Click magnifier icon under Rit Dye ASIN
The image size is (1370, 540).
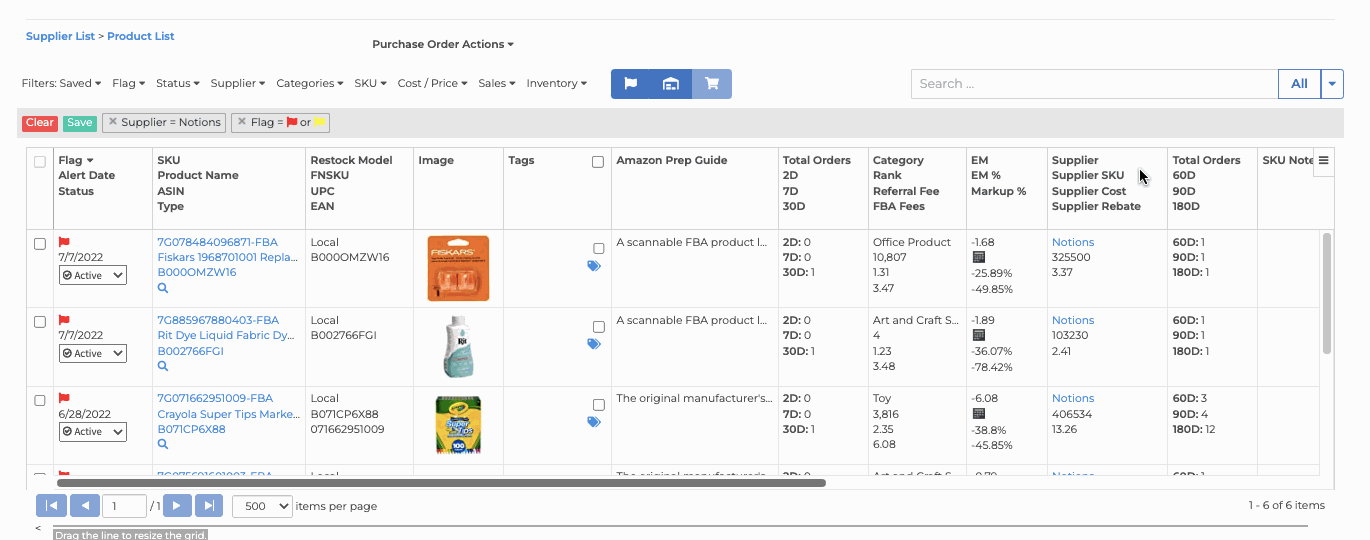(x=163, y=366)
